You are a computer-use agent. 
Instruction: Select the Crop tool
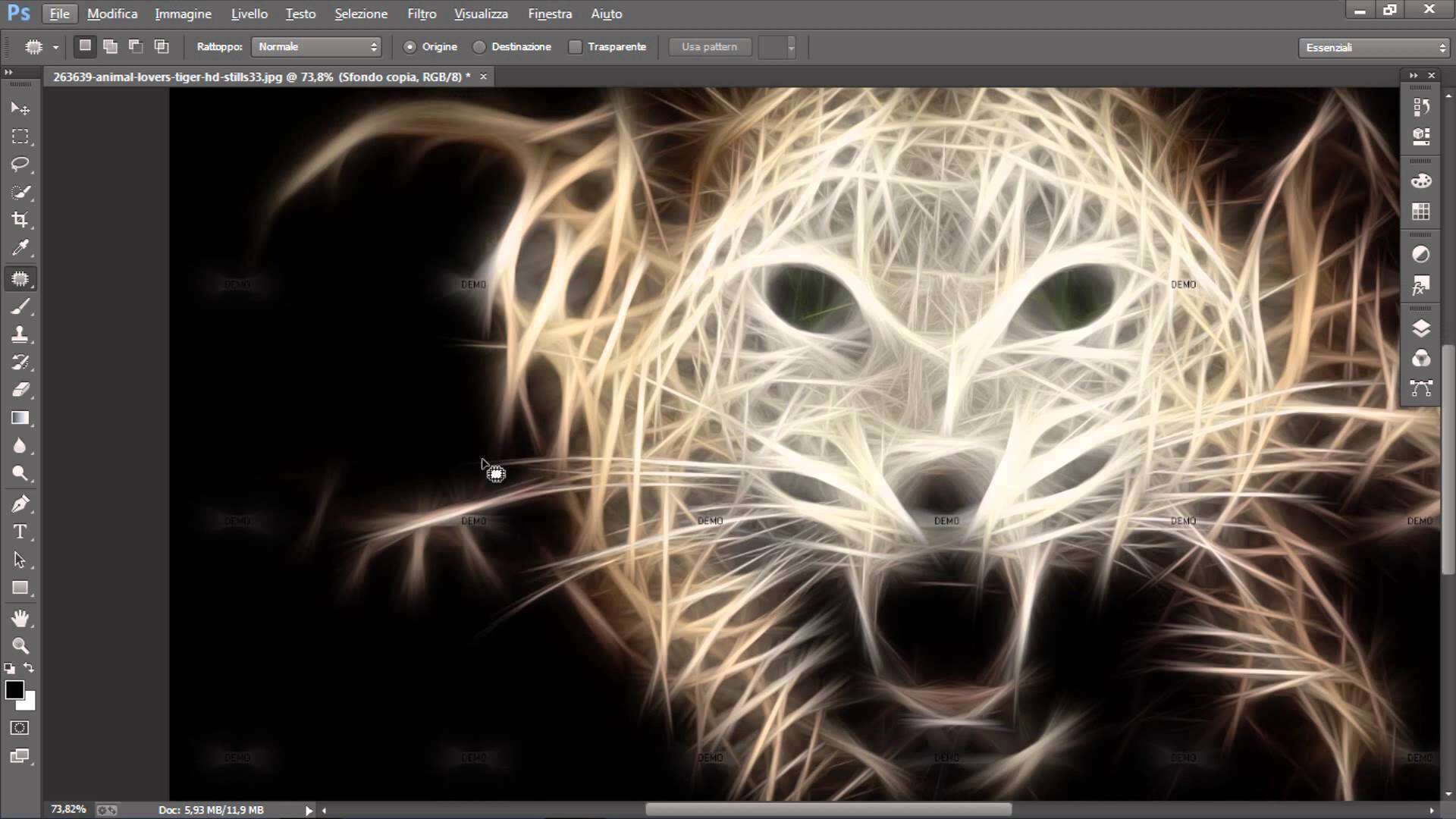click(x=20, y=219)
